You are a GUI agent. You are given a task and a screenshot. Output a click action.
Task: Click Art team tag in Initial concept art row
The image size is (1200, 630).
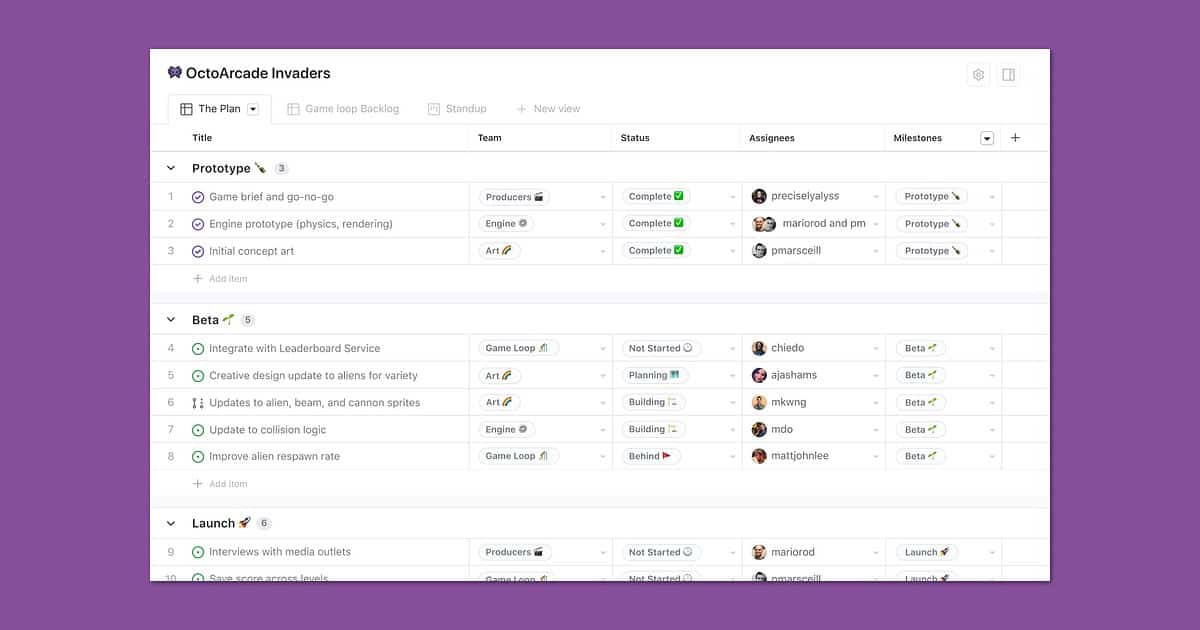[x=499, y=251]
